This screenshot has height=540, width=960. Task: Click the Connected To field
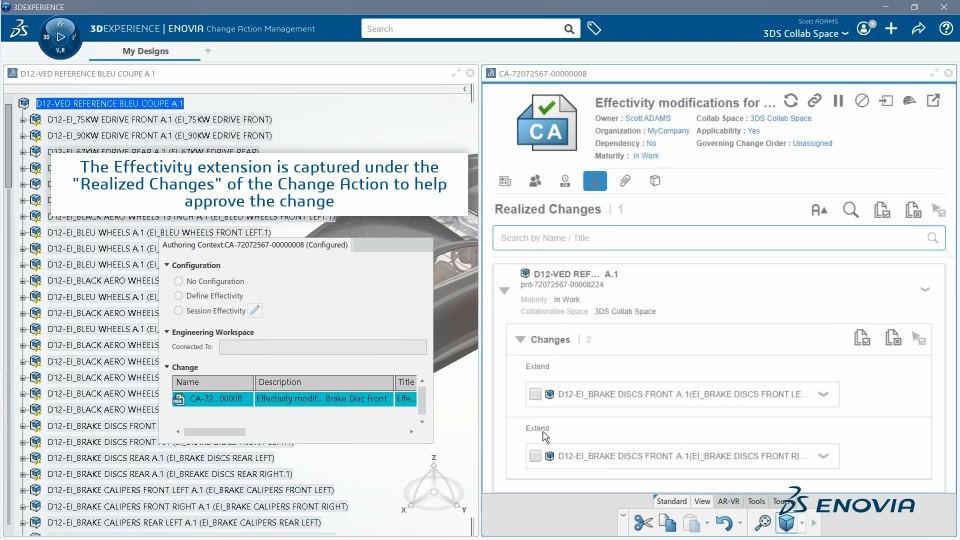[x=323, y=347]
